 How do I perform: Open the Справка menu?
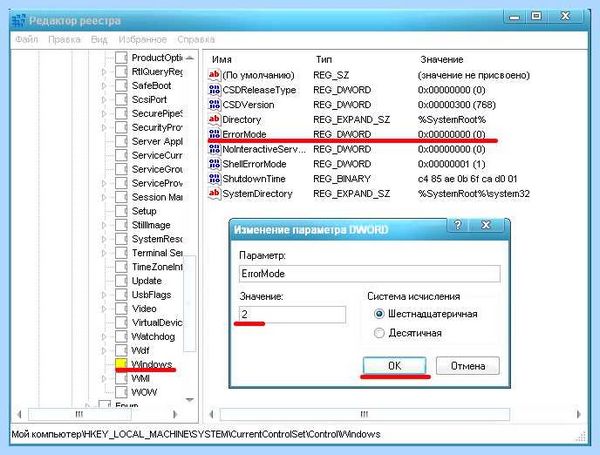click(196, 39)
